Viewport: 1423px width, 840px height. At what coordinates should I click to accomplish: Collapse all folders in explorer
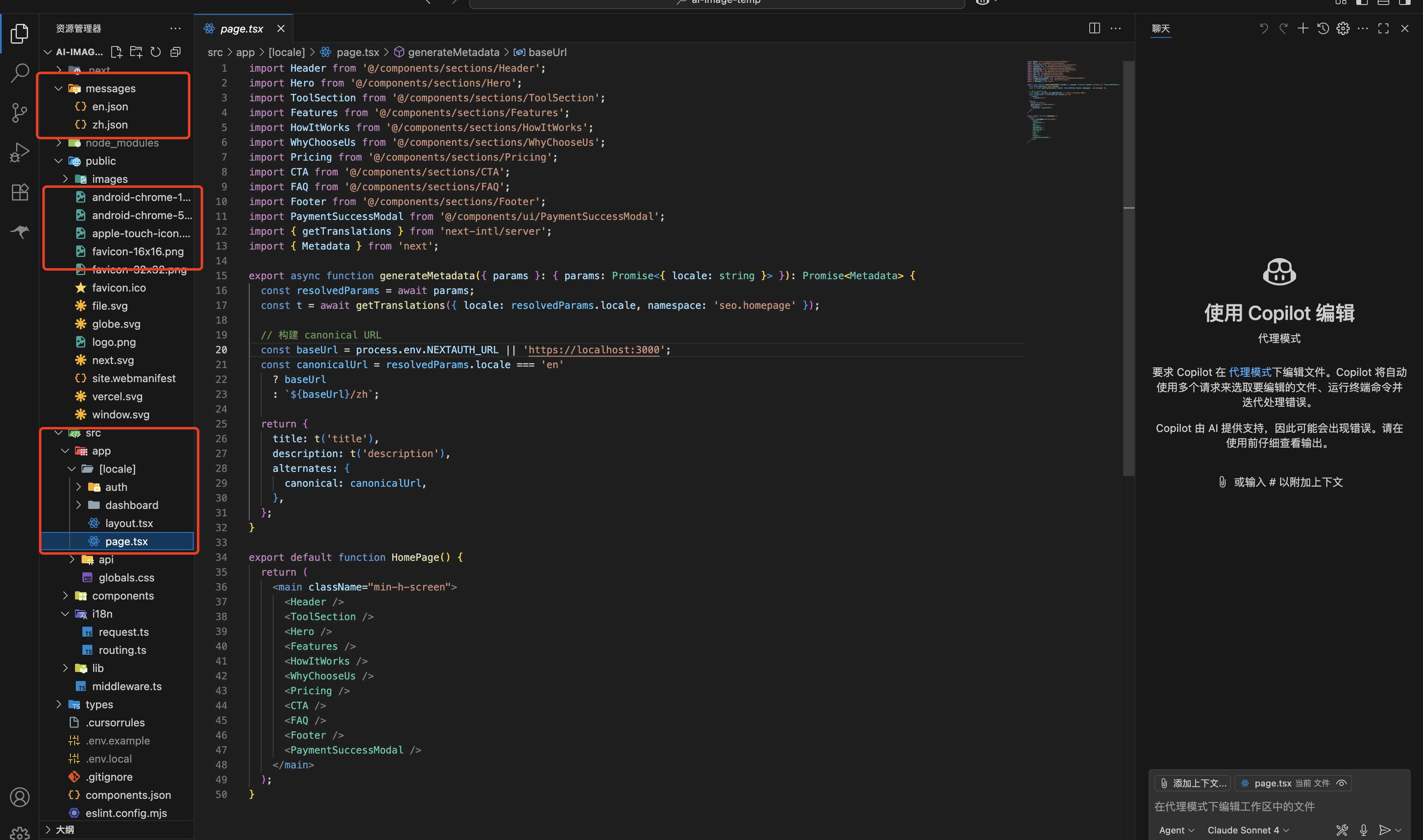pos(176,52)
